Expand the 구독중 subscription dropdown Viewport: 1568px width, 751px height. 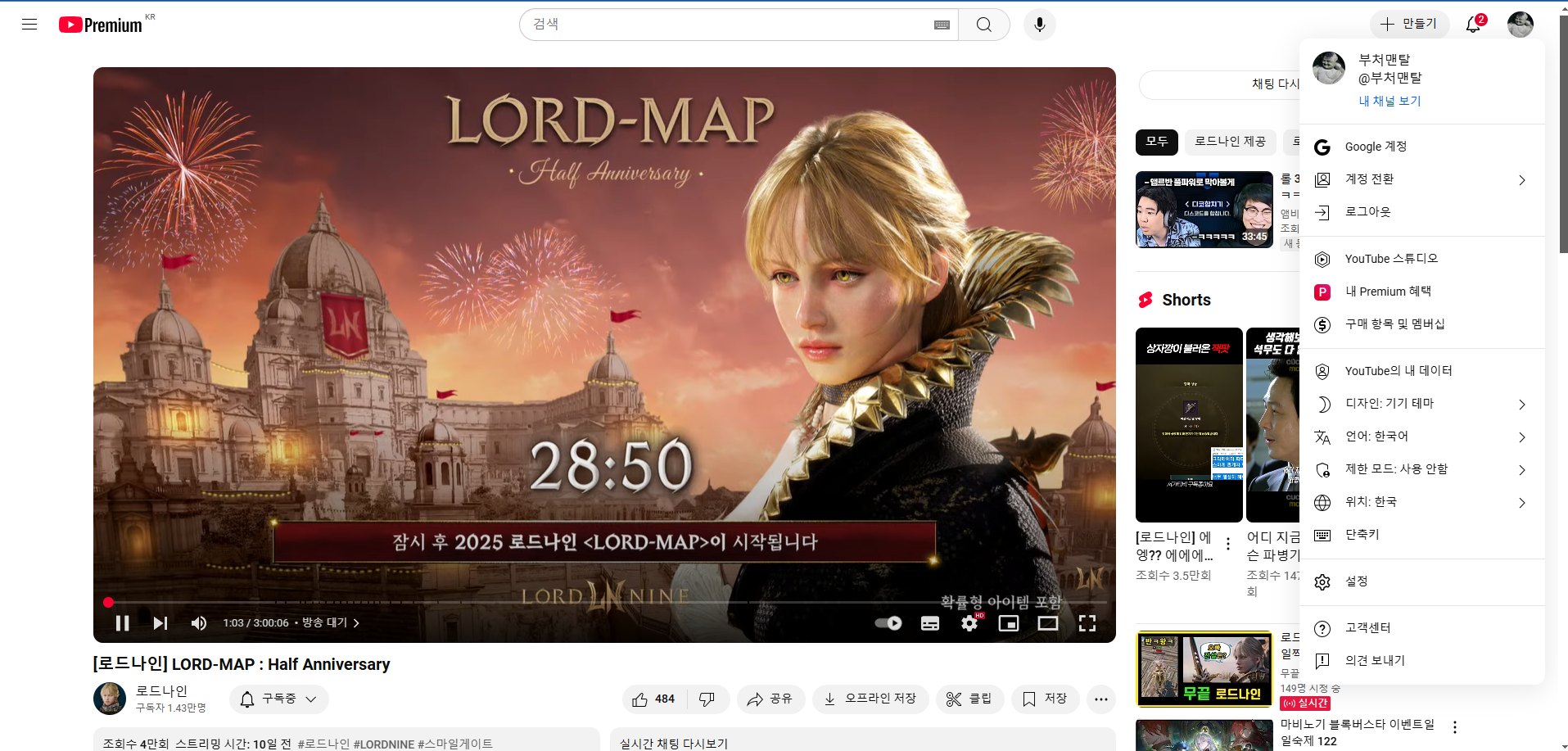(278, 699)
